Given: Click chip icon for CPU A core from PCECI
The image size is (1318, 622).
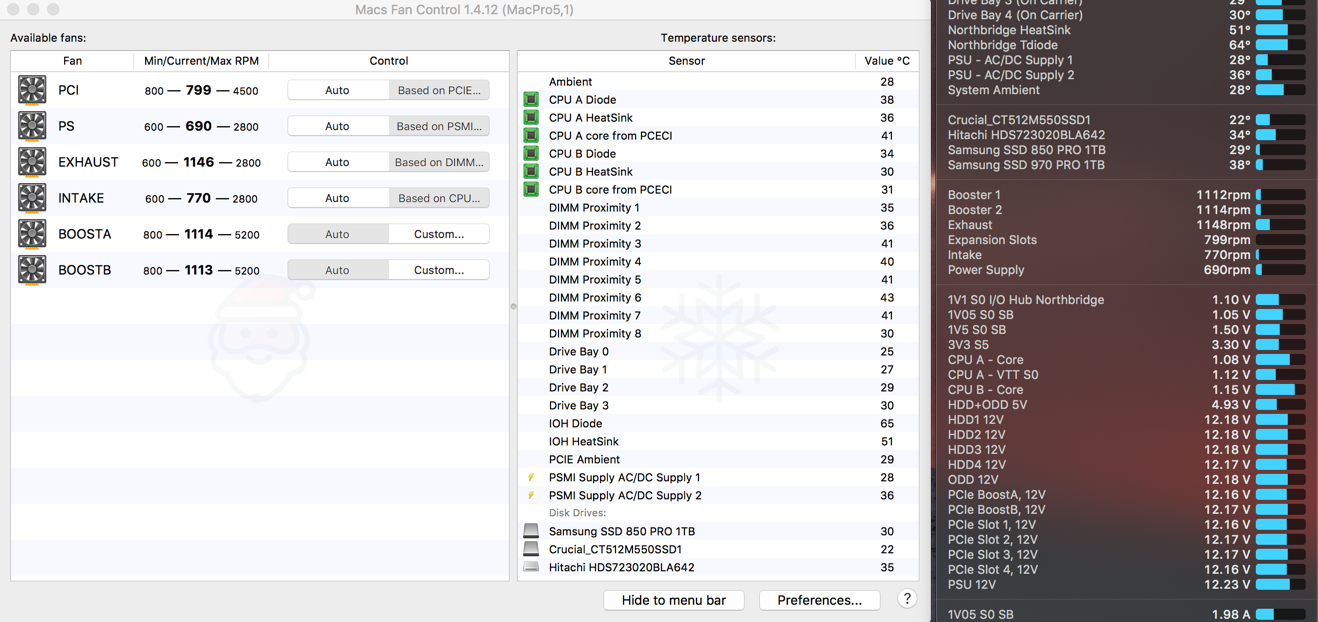Looking at the screenshot, I should coord(531,136).
